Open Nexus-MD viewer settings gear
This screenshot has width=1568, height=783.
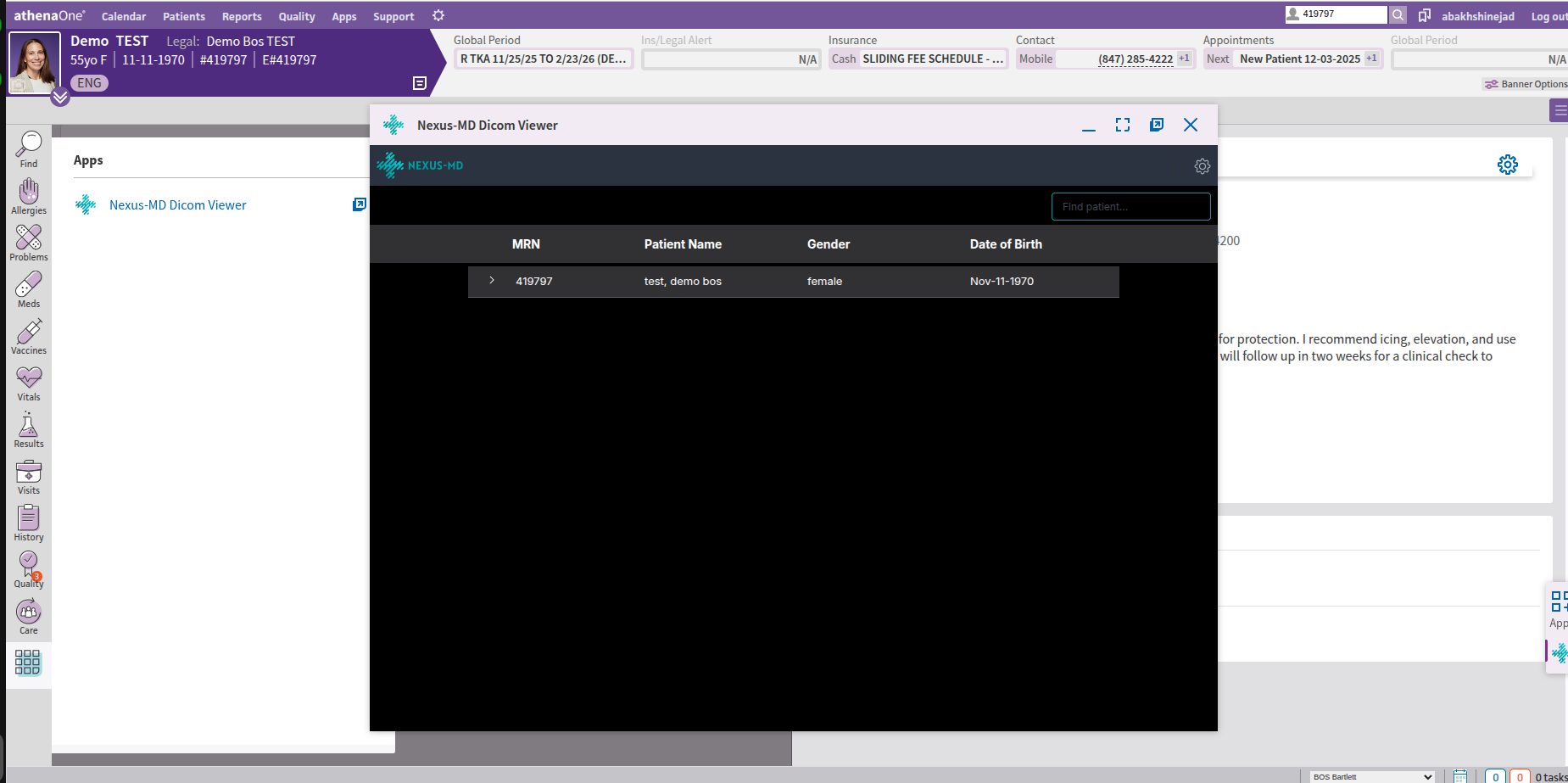tap(1202, 165)
